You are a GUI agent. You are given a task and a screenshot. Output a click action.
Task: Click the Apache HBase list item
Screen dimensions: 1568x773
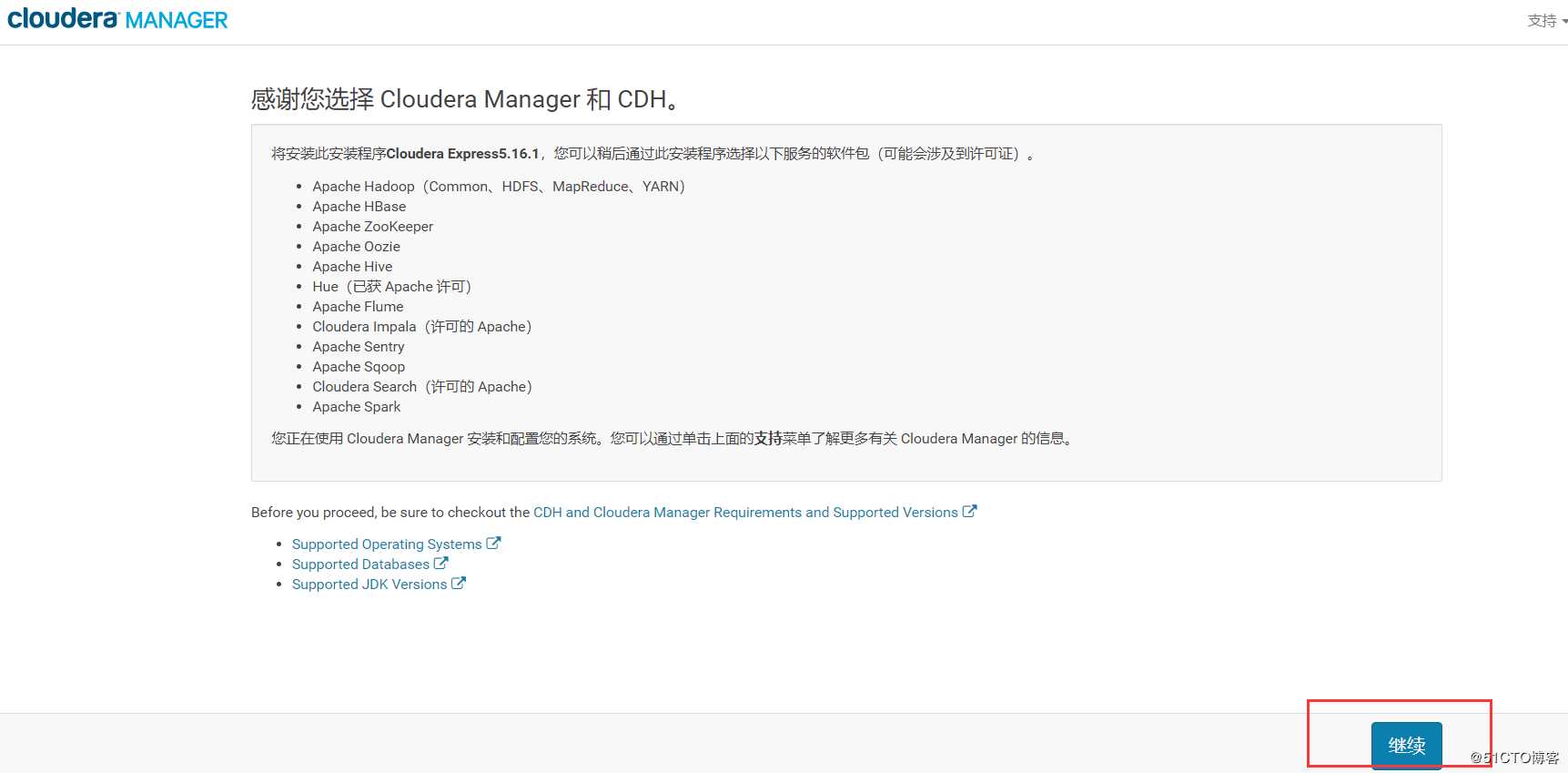pos(359,207)
